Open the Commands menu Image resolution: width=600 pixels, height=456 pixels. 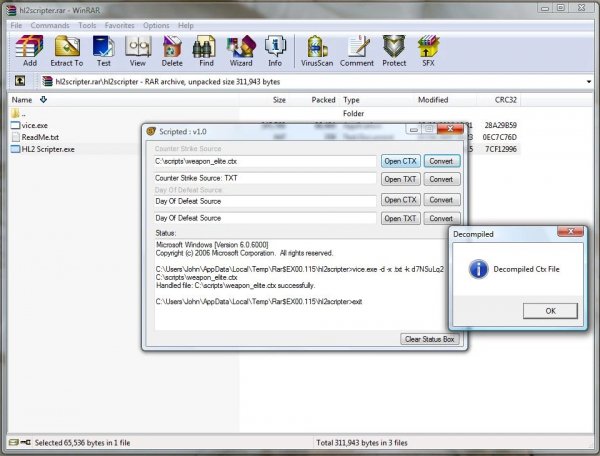coord(50,26)
